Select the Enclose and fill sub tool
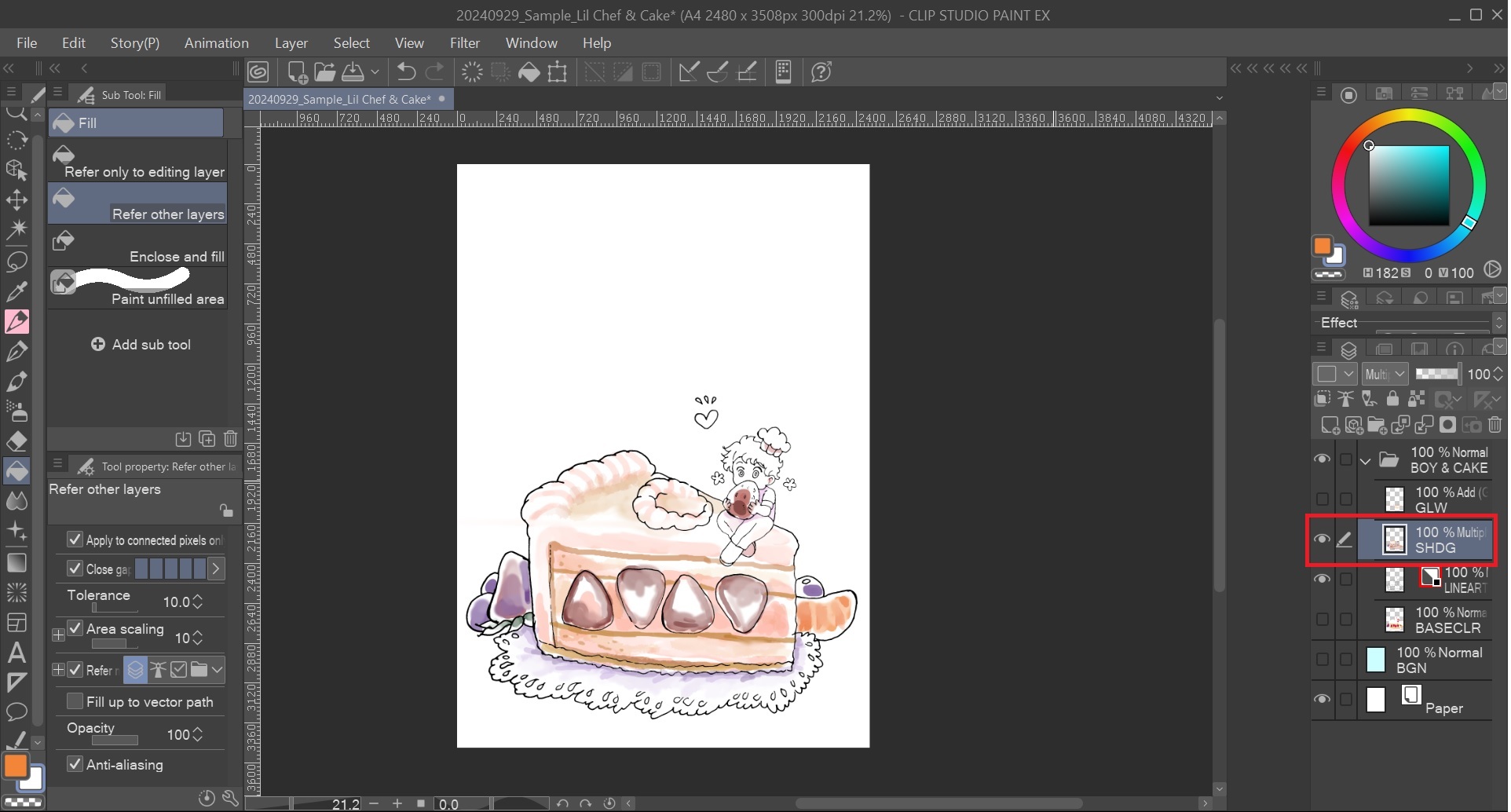 coord(137,247)
